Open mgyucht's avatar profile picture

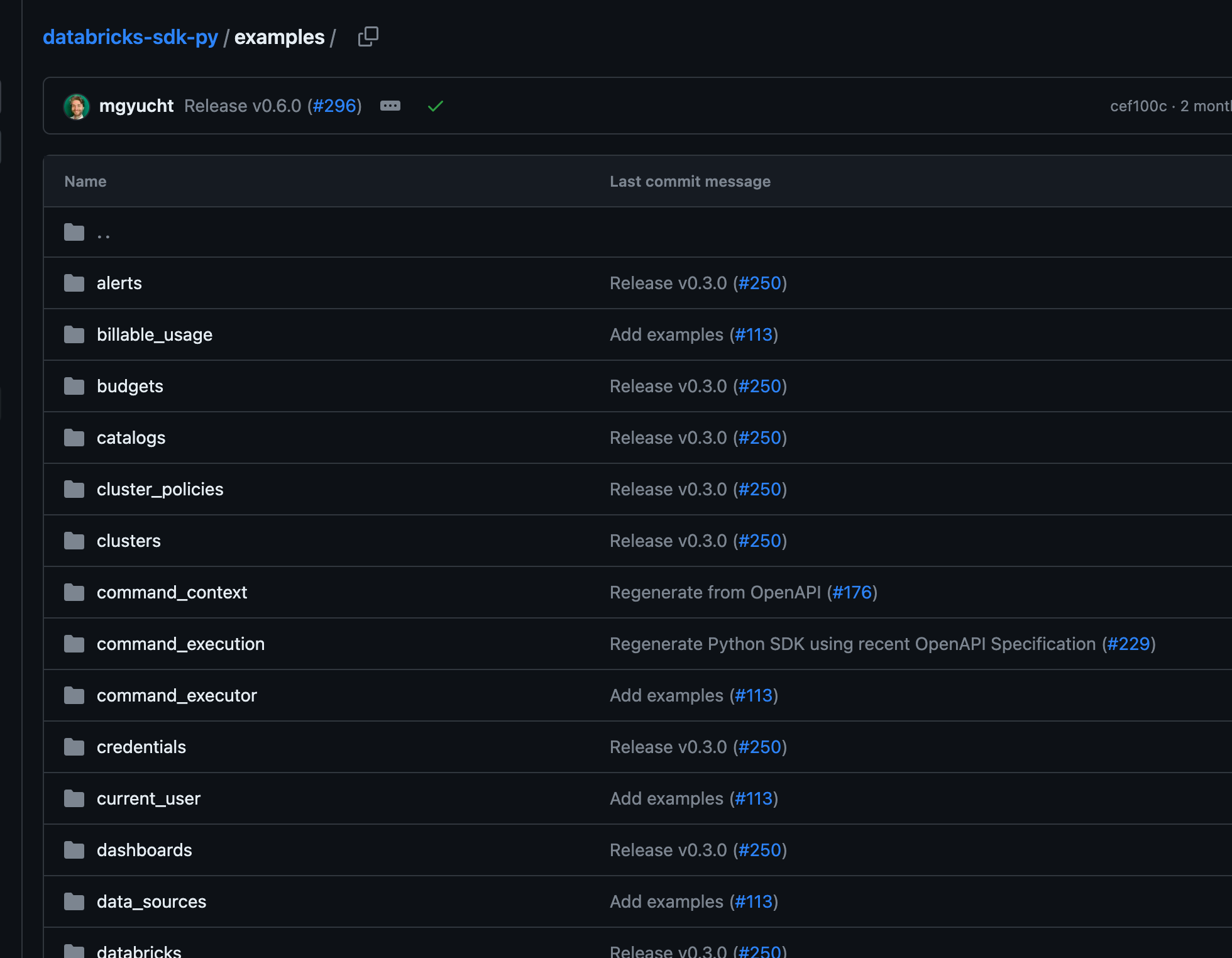[77, 106]
